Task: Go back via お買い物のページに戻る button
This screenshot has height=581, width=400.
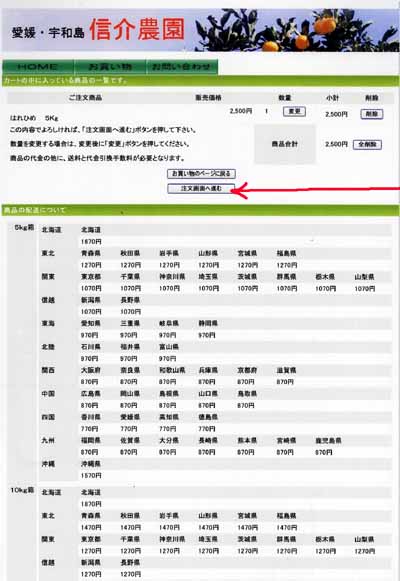Action: coord(201,173)
